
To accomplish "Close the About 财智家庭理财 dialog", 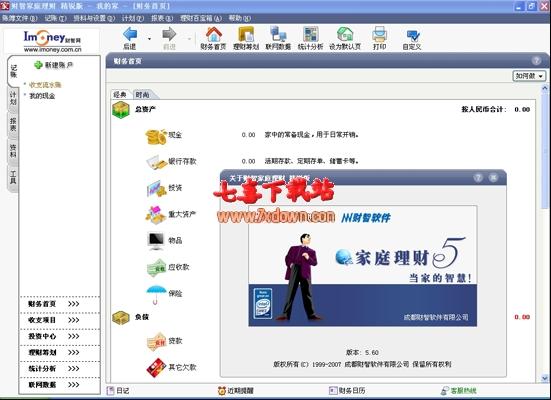I will pyautogui.click(x=493, y=178).
